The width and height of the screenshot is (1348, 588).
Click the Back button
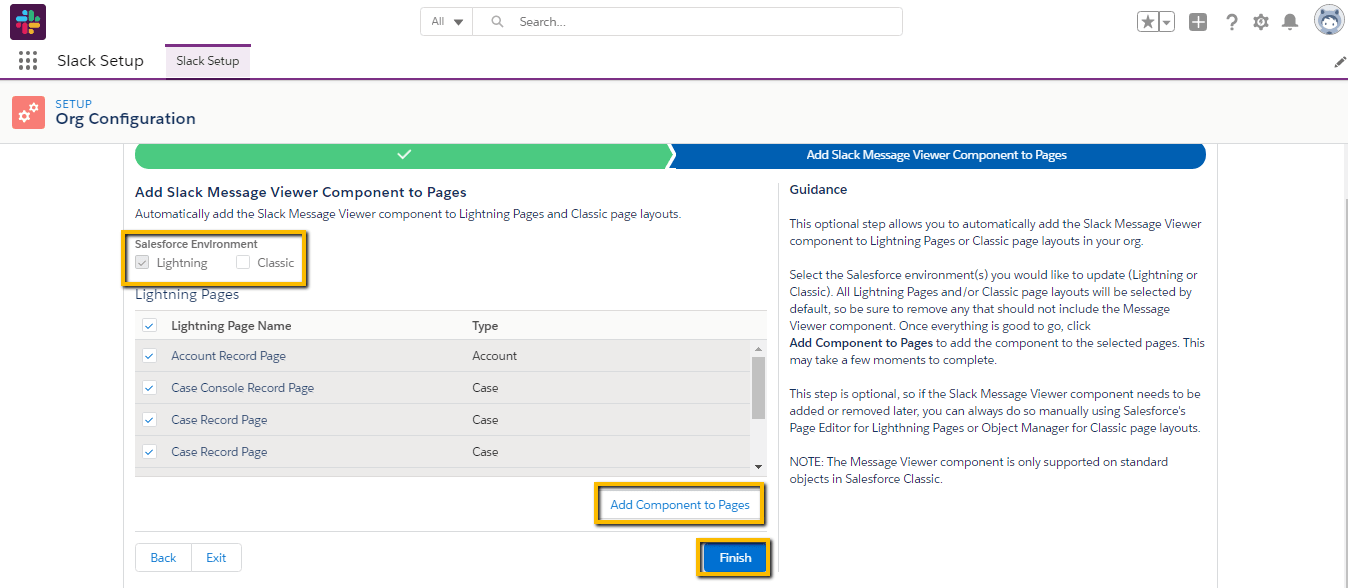(163, 558)
